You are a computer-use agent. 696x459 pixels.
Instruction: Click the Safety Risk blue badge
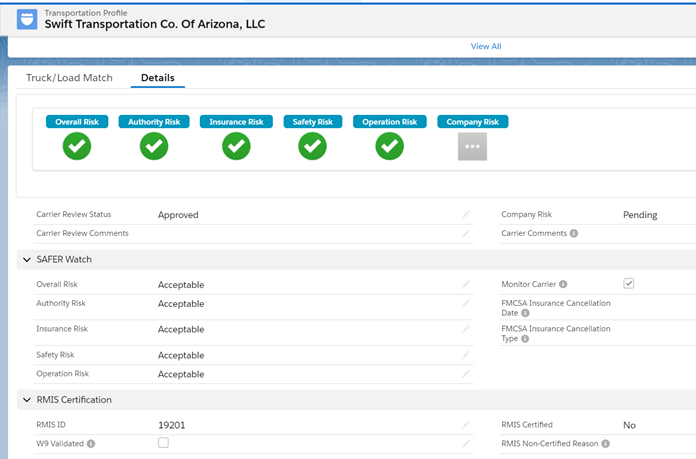pyautogui.click(x=312, y=122)
